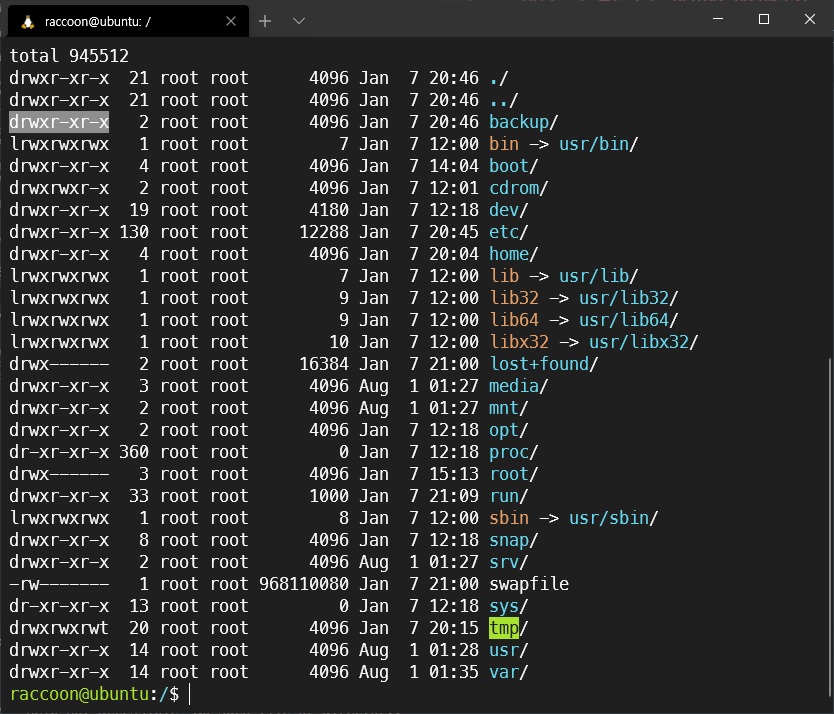The width and height of the screenshot is (834, 714).
Task: Close the raccoon@ubuntu tab
Action: pyautogui.click(x=231, y=21)
